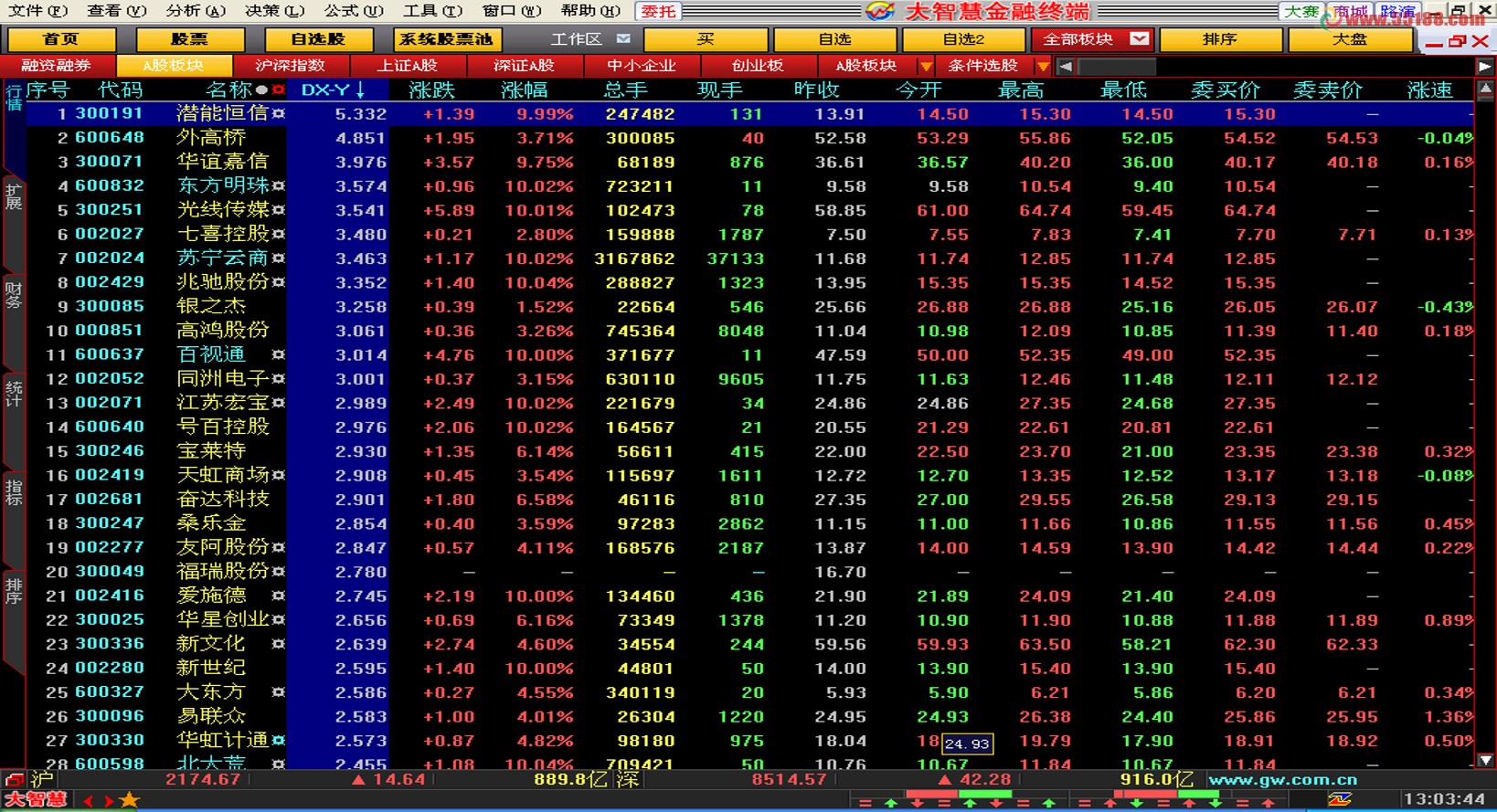
Task: Open the 分析(A) menu
Action: click(x=196, y=11)
